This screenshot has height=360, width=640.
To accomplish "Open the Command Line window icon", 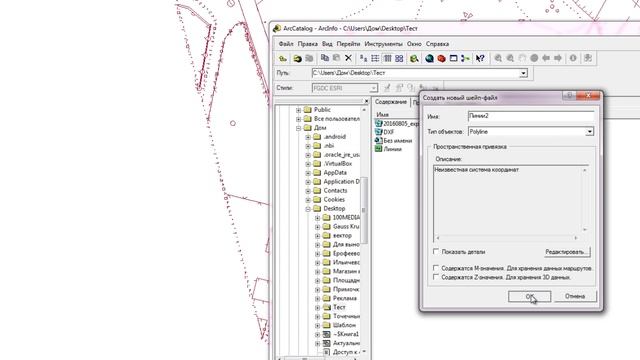I will click(x=453, y=58).
